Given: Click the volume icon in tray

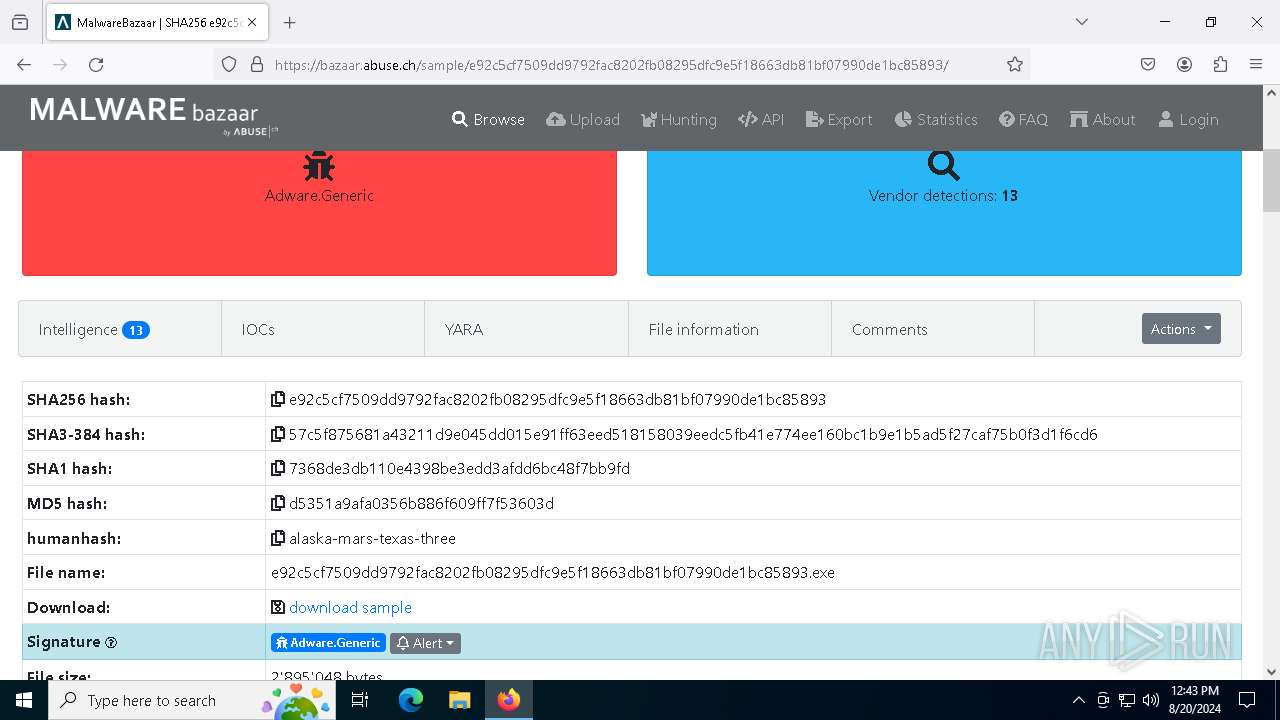Looking at the screenshot, I should (1150, 700).
